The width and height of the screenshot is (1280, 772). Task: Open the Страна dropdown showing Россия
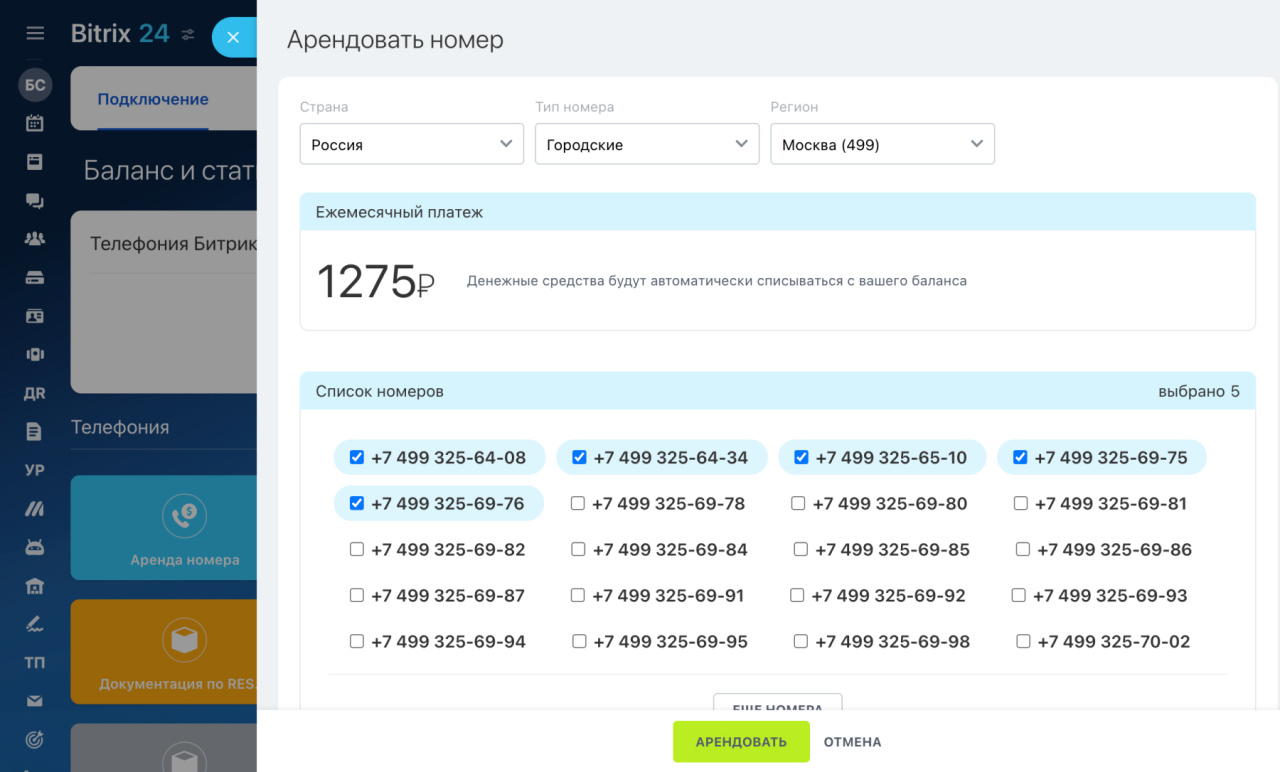[412, 144]
